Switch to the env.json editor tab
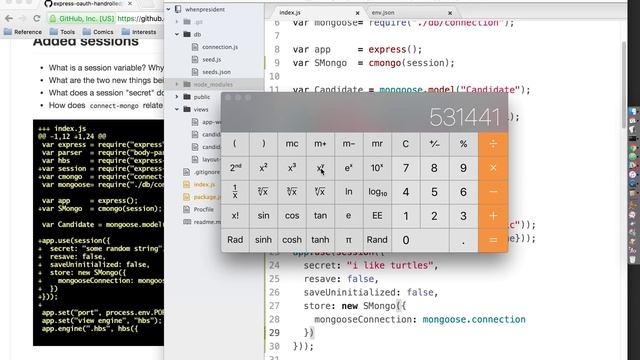 [x=410, y=13]
